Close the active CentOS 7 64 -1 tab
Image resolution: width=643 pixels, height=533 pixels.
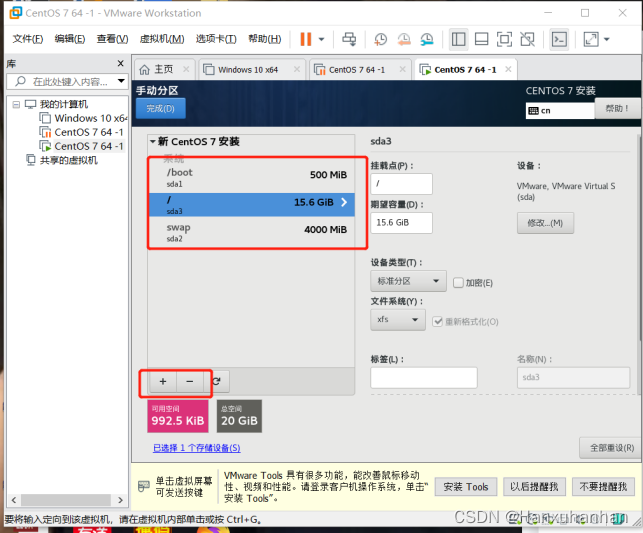508,69
